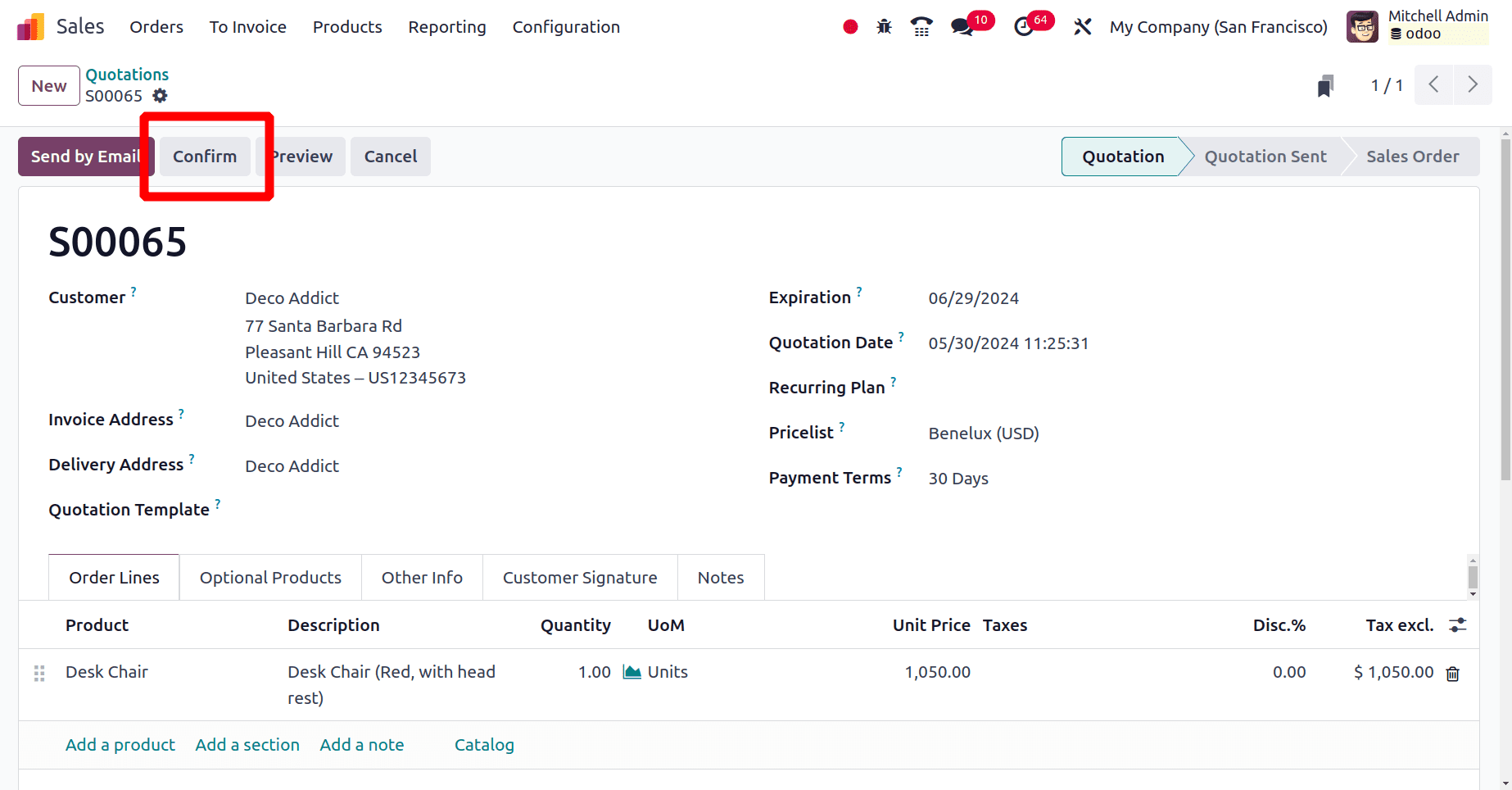This screenshot has height=790, width=1512.
Task: Open activities clock icon with 64 badge
Action: point(1024,27)
